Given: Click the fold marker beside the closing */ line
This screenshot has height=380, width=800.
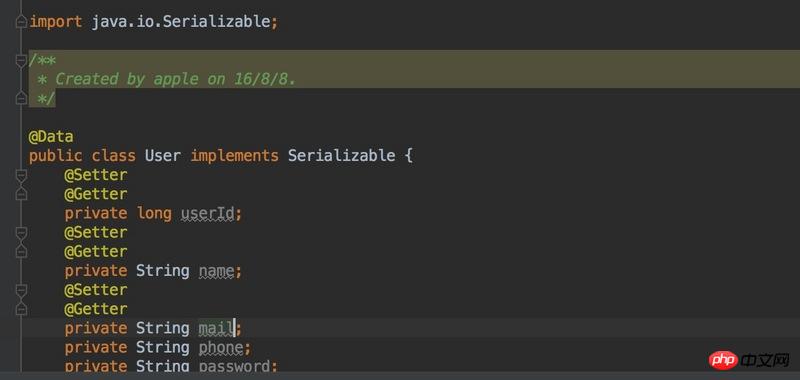Looking at the screenshot, I should point(21,98).
